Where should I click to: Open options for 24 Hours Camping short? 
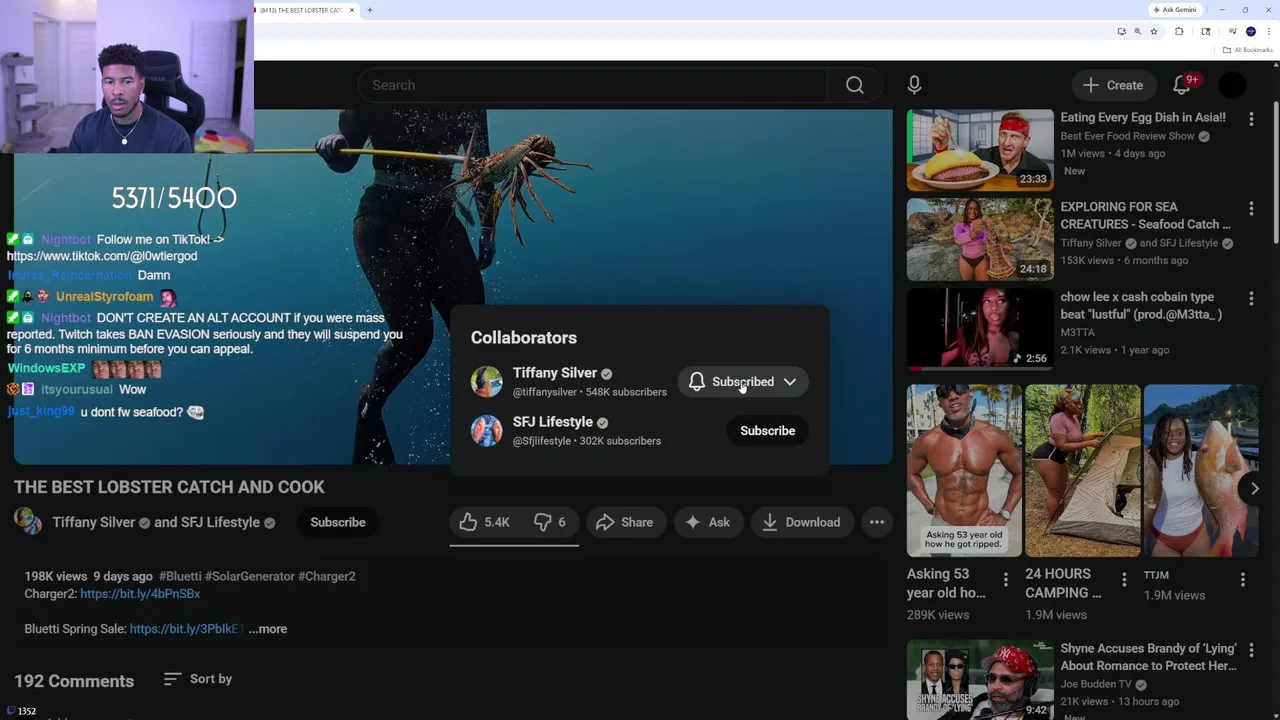1124,580
